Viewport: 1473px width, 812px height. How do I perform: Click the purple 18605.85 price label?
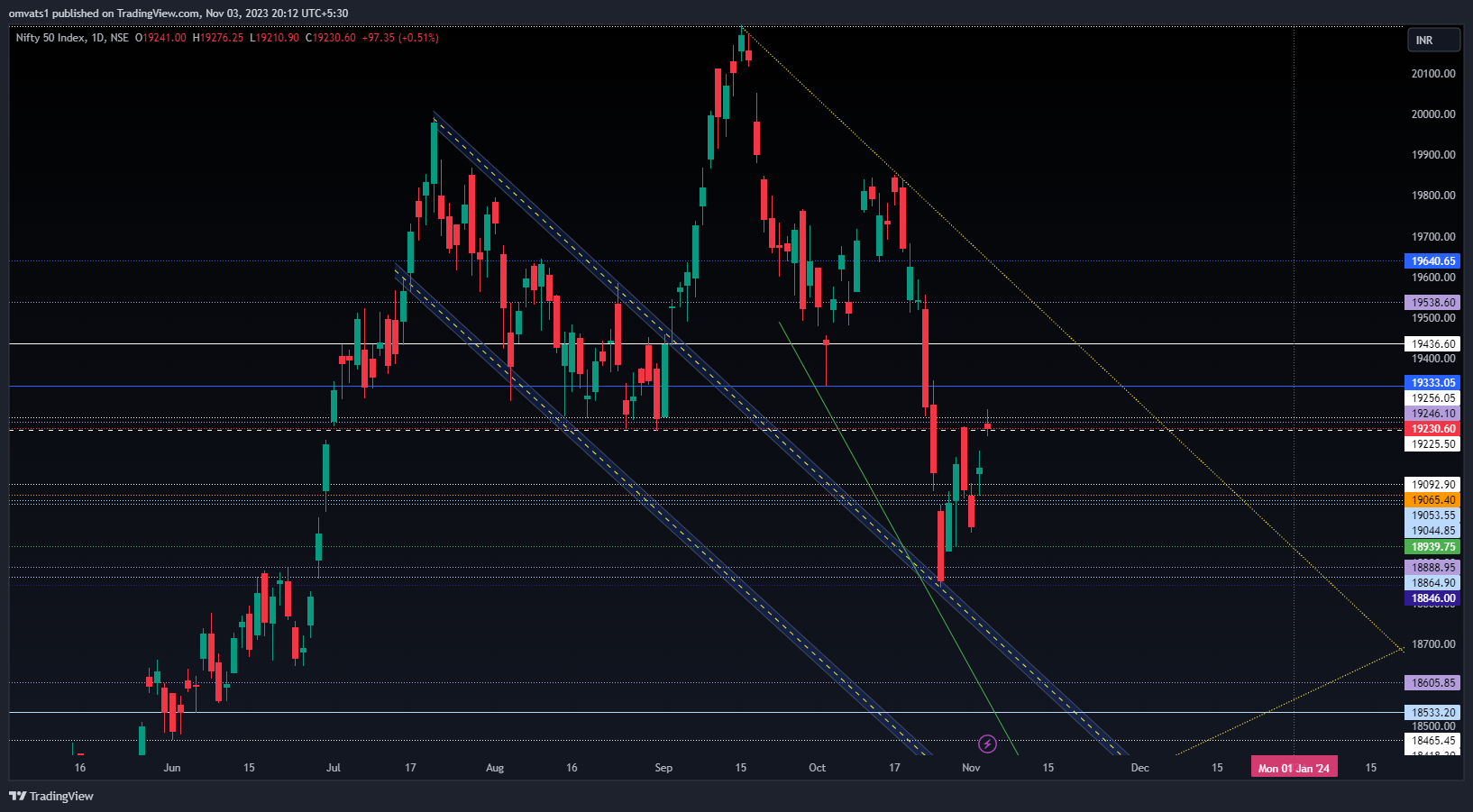pyautogui.click(x=1432, y=683)
